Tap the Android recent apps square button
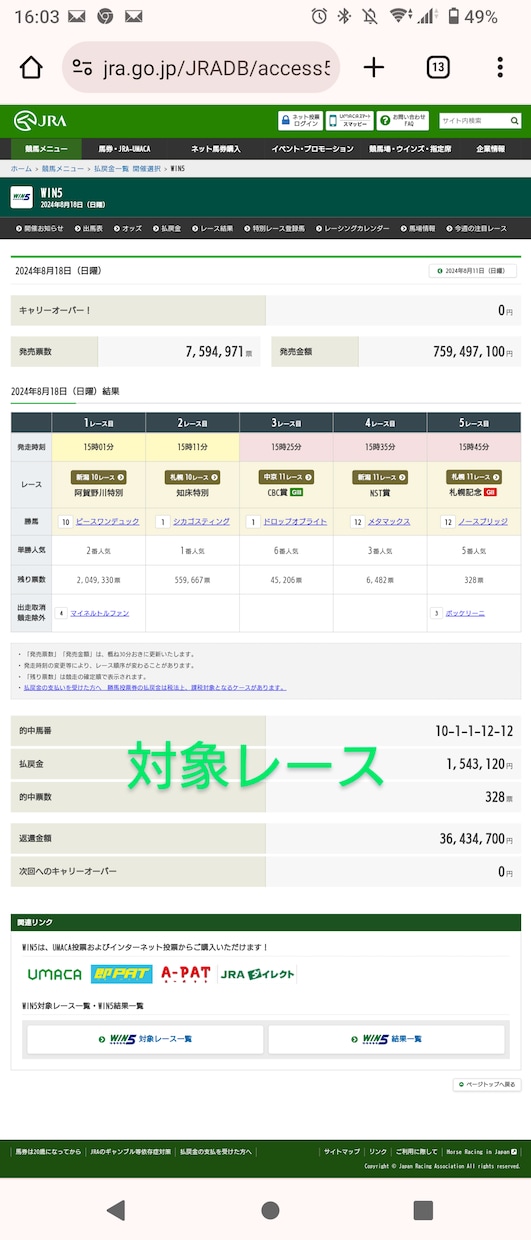The image size is (531, 1240). point(423,1210)
